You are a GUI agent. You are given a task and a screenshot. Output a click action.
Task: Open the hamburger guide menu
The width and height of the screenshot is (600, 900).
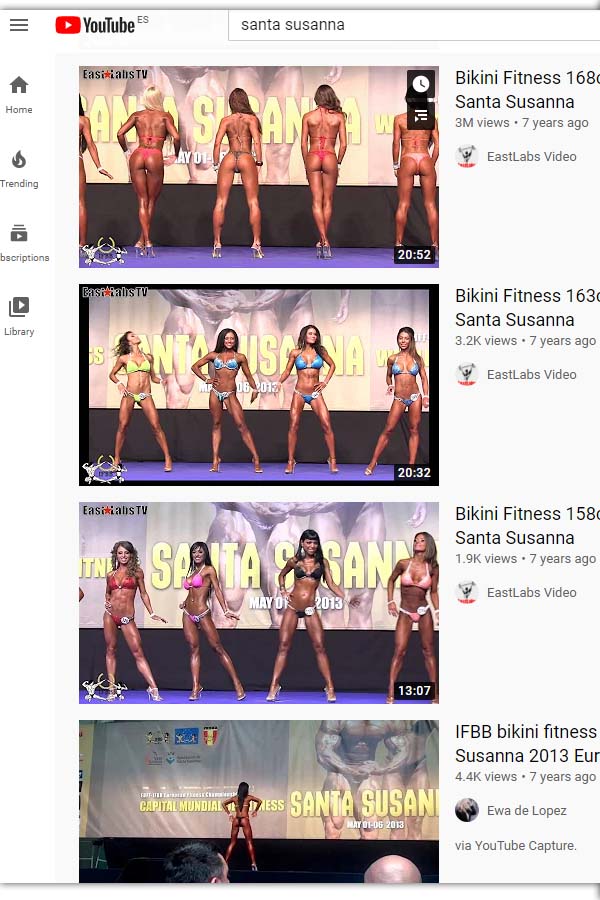click(x=19, y=25)
